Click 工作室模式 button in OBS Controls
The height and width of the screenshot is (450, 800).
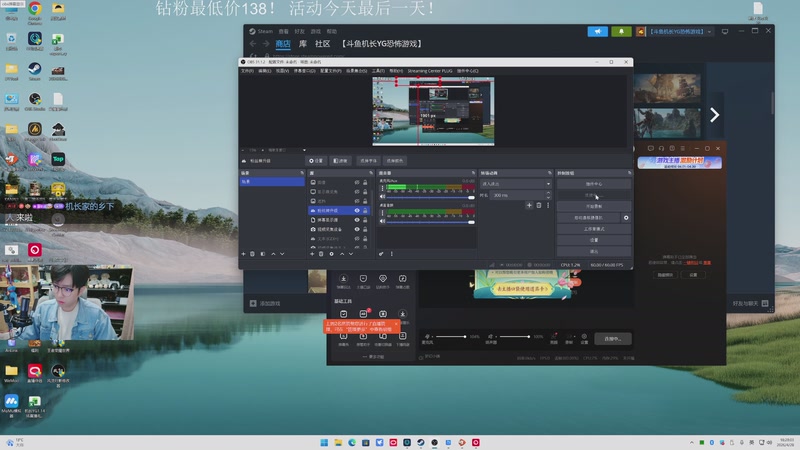pos(594,229)
